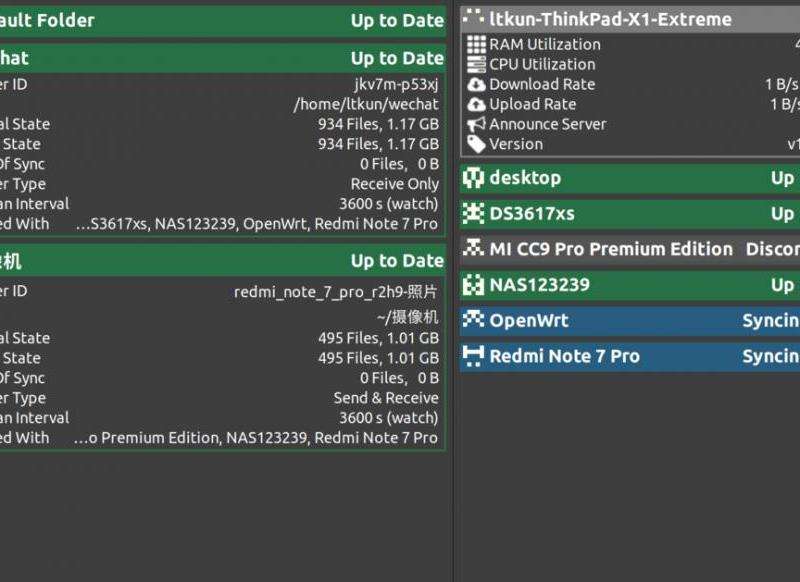Click the CPU Utilization server icon

476,64
